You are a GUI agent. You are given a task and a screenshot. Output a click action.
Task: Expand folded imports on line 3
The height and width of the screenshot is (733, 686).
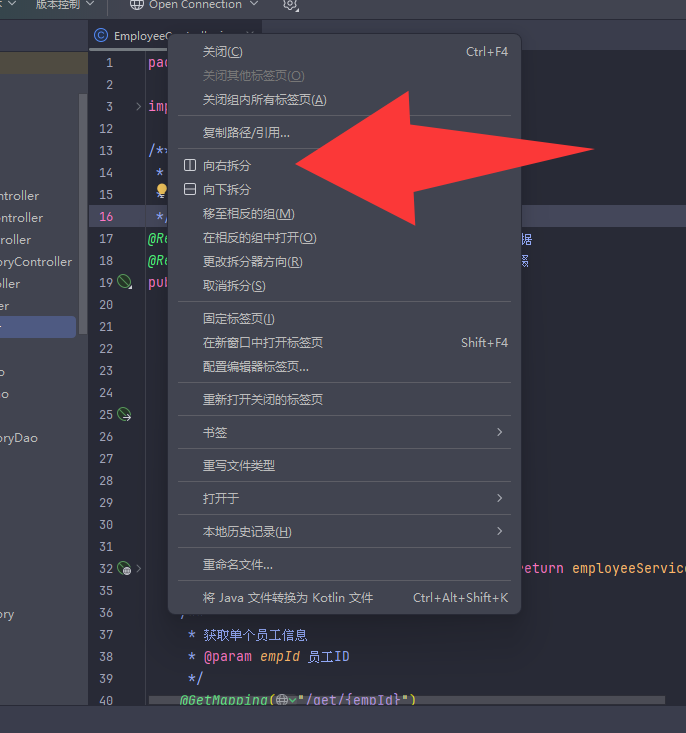(x=138, y=107)
